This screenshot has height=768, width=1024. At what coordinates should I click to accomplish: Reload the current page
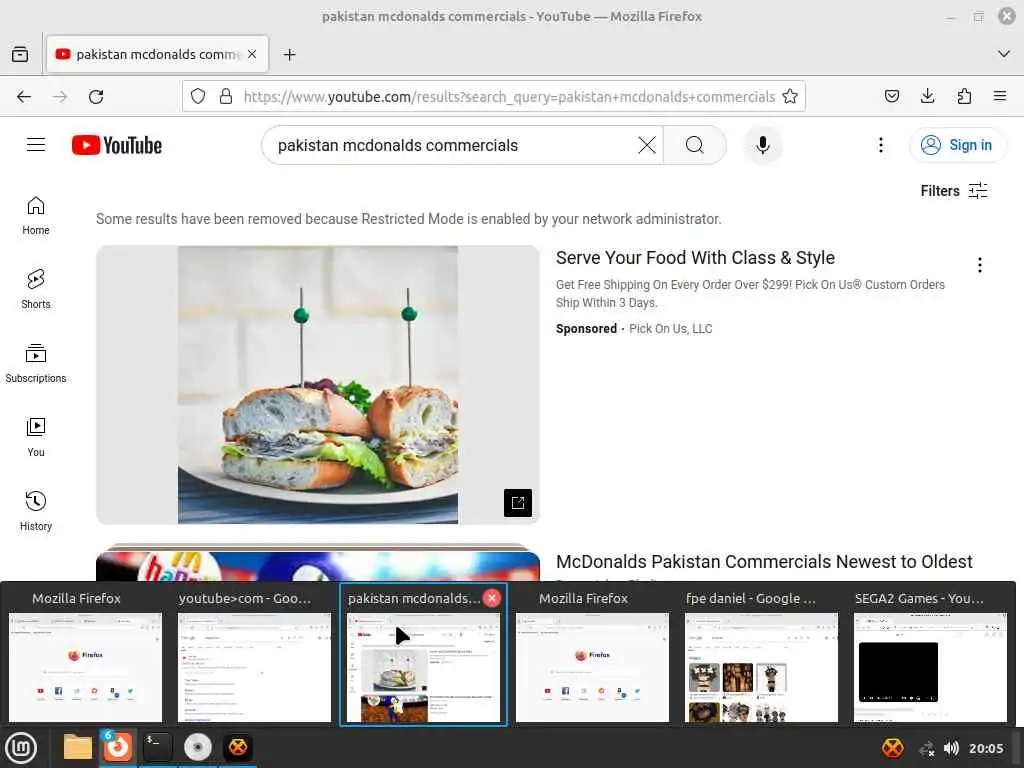coord(96,97)
